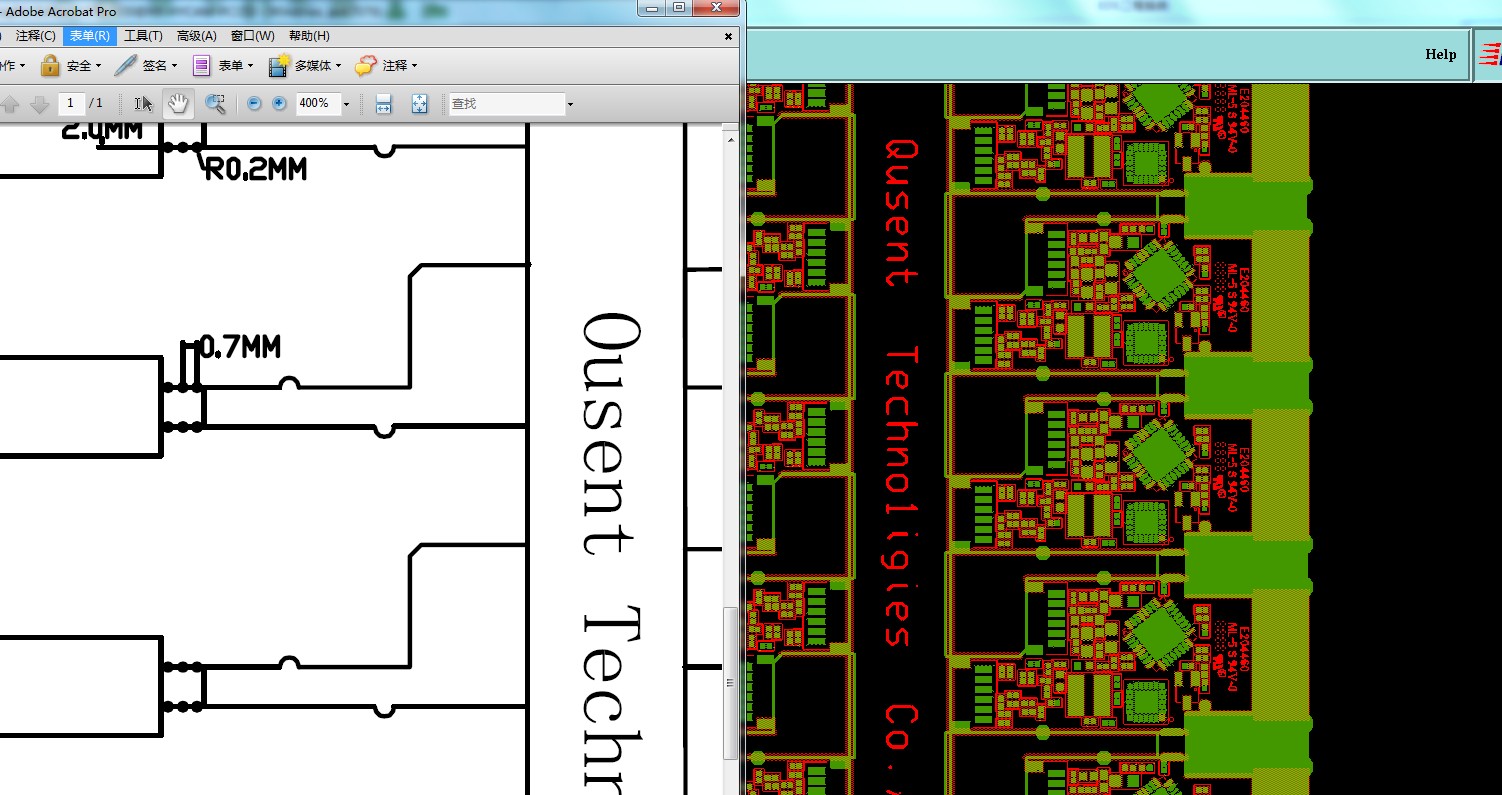Zoom in with the plus button
Screen dimensions: 1502x795
(x=279, y=104)
